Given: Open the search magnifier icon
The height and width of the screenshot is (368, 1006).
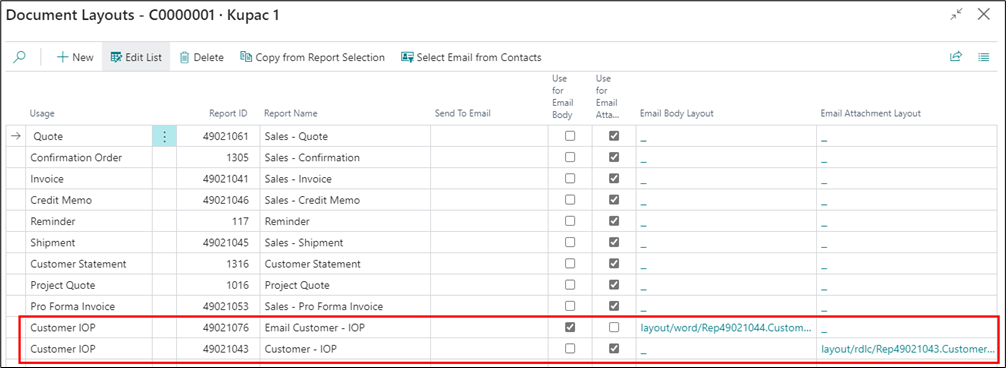Looking at the screenshot, I should (20, 57).
